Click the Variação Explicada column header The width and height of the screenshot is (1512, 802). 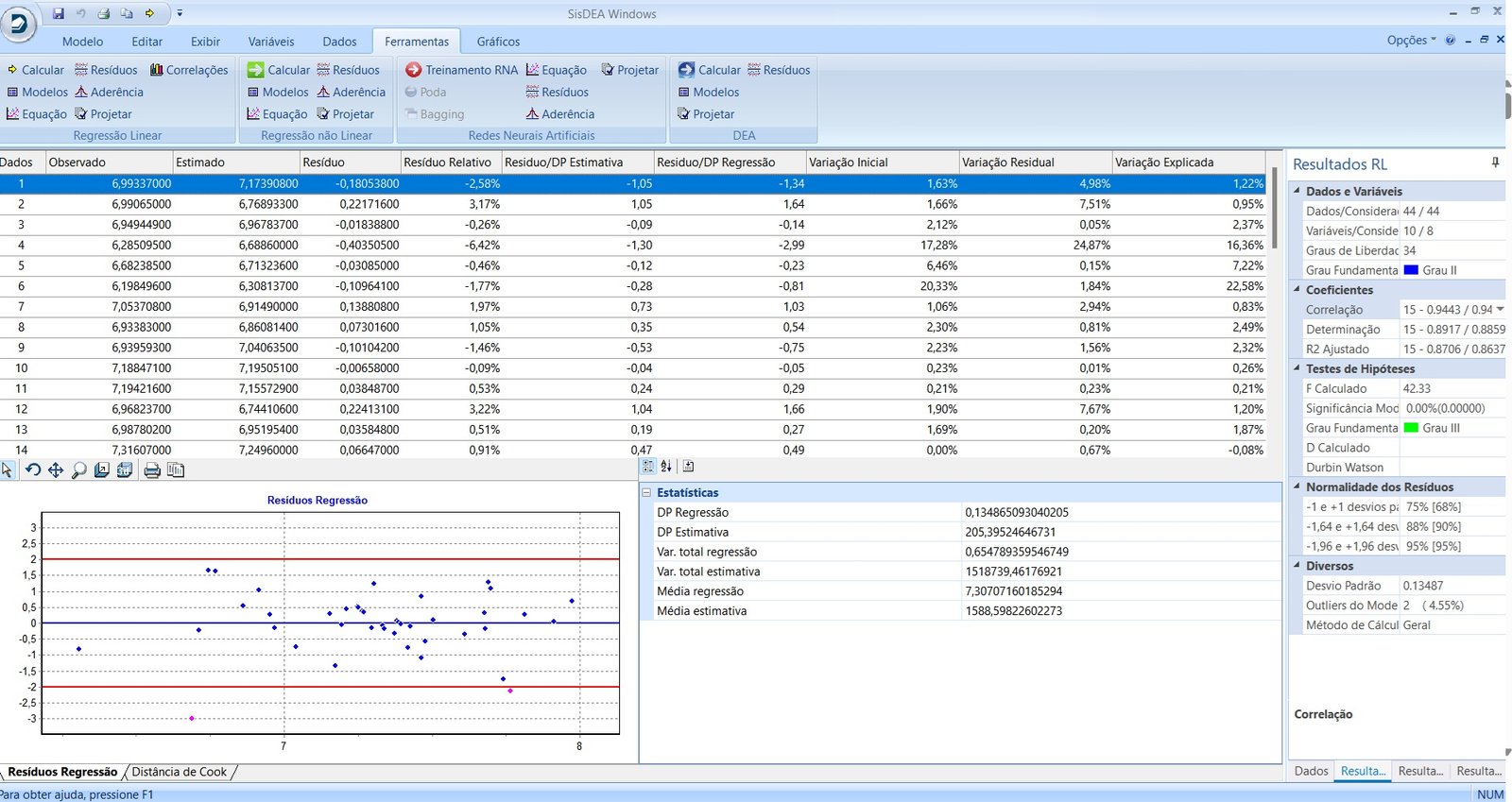click(x=1189, y=162)
